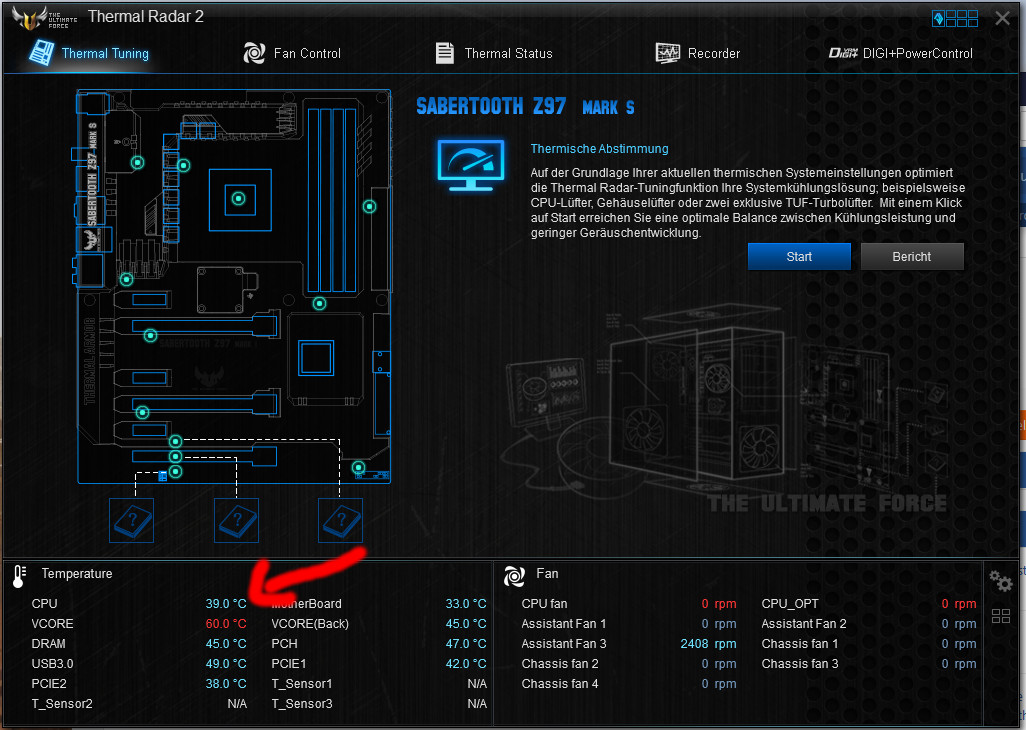1026x730 pixels.
Task: Click the Chassis fan 4 label
Action: (560, 684)
